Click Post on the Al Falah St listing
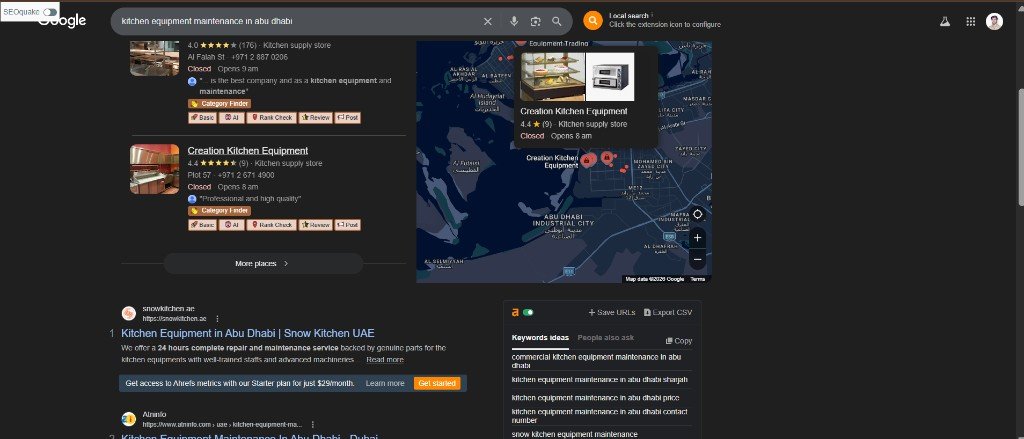Image resolution: width=1024 pixels, height=439 pixels. tap(347, 118)
